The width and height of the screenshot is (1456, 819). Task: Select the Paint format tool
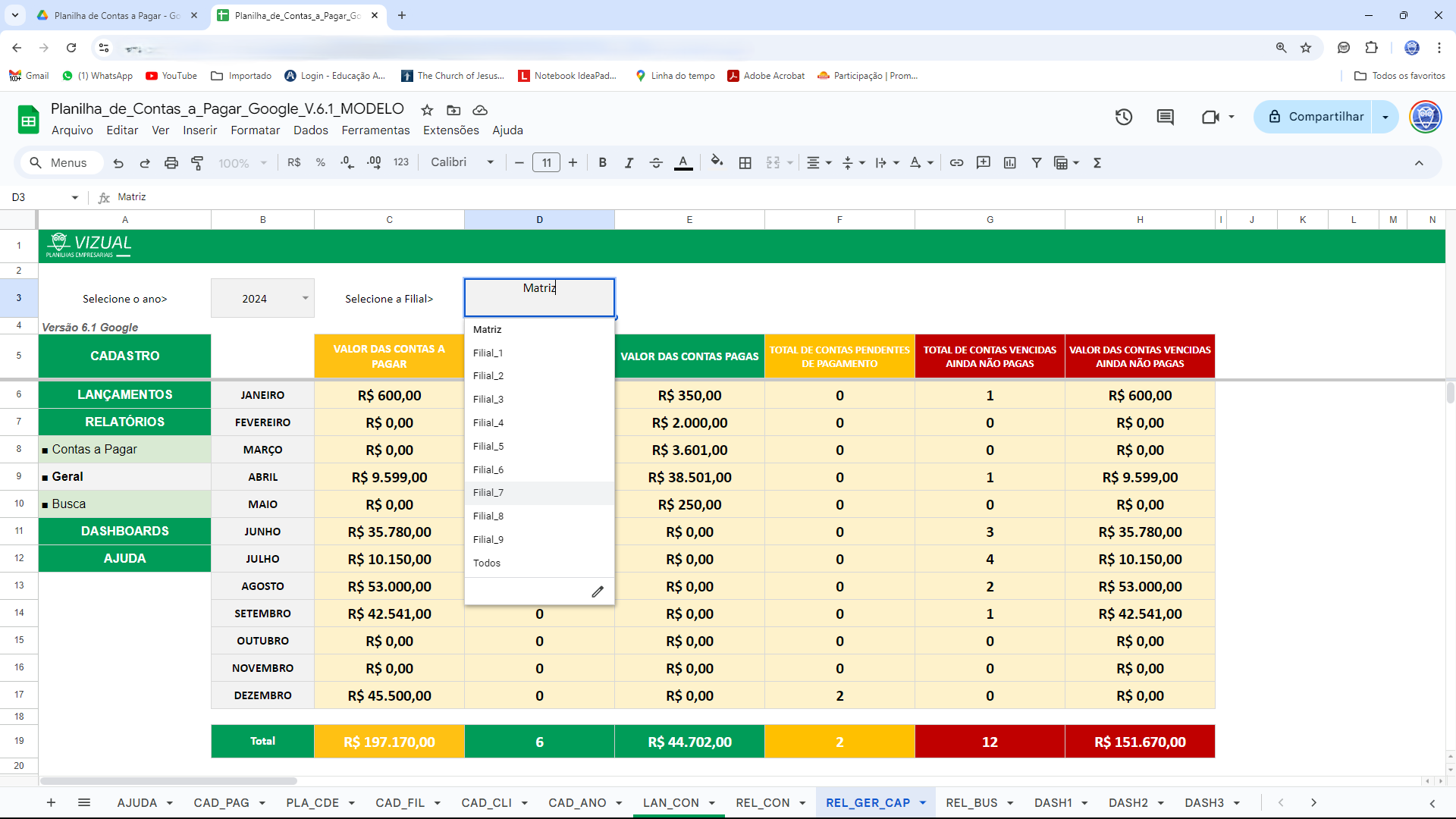(x=197, y=163)
